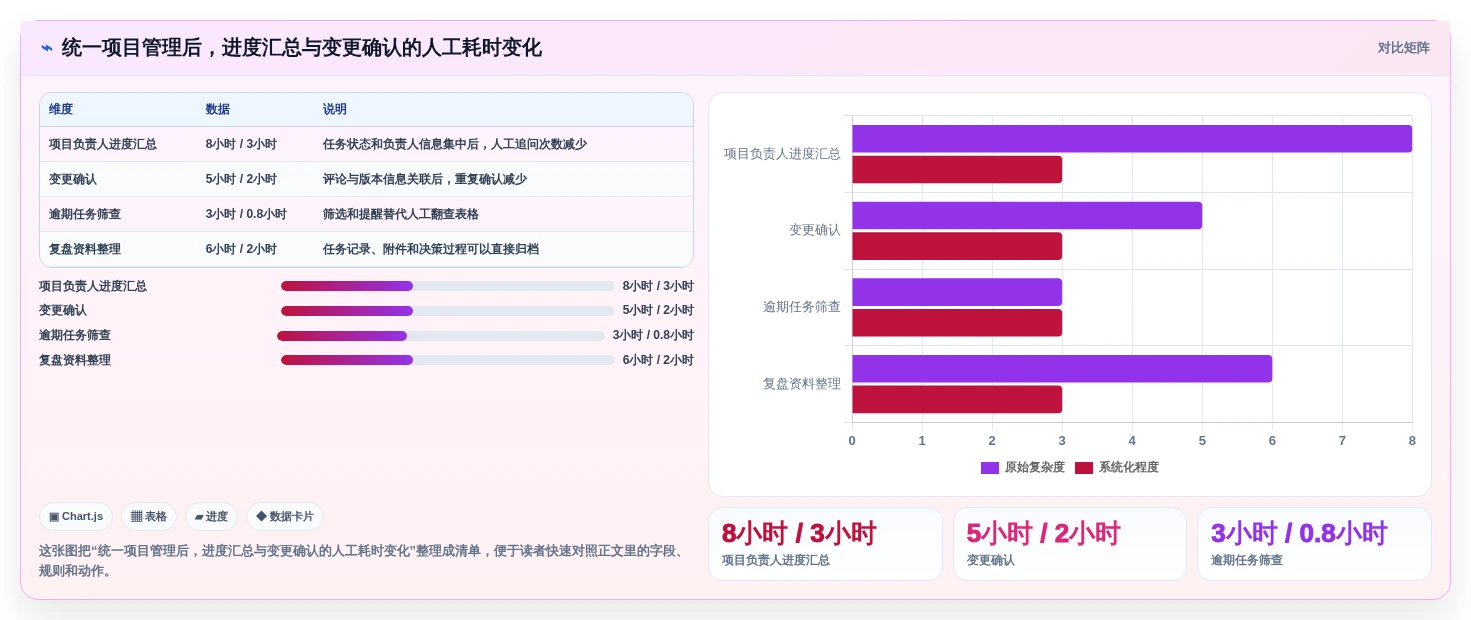Click the Chart.js tag chip
The width and height of the screenshot is (1471, 620).
pos(76,517)
